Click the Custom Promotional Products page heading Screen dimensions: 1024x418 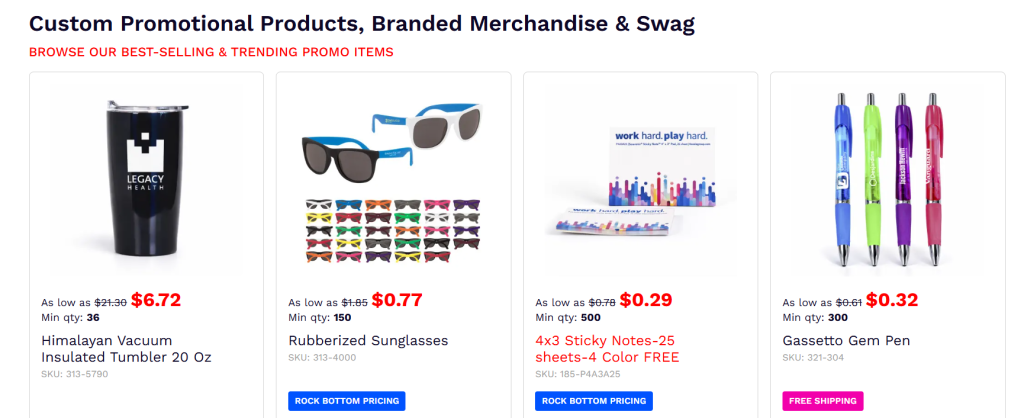(361, 22)
